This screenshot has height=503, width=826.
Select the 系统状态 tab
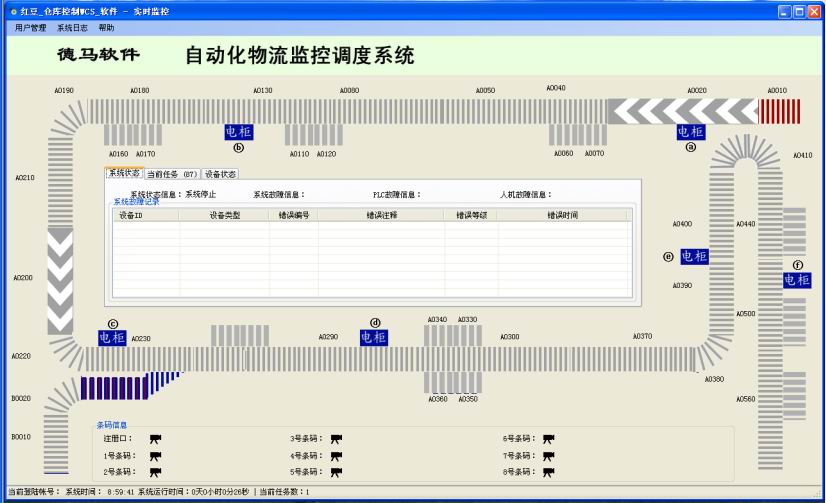pyautogui.click(x=125, y=173)
